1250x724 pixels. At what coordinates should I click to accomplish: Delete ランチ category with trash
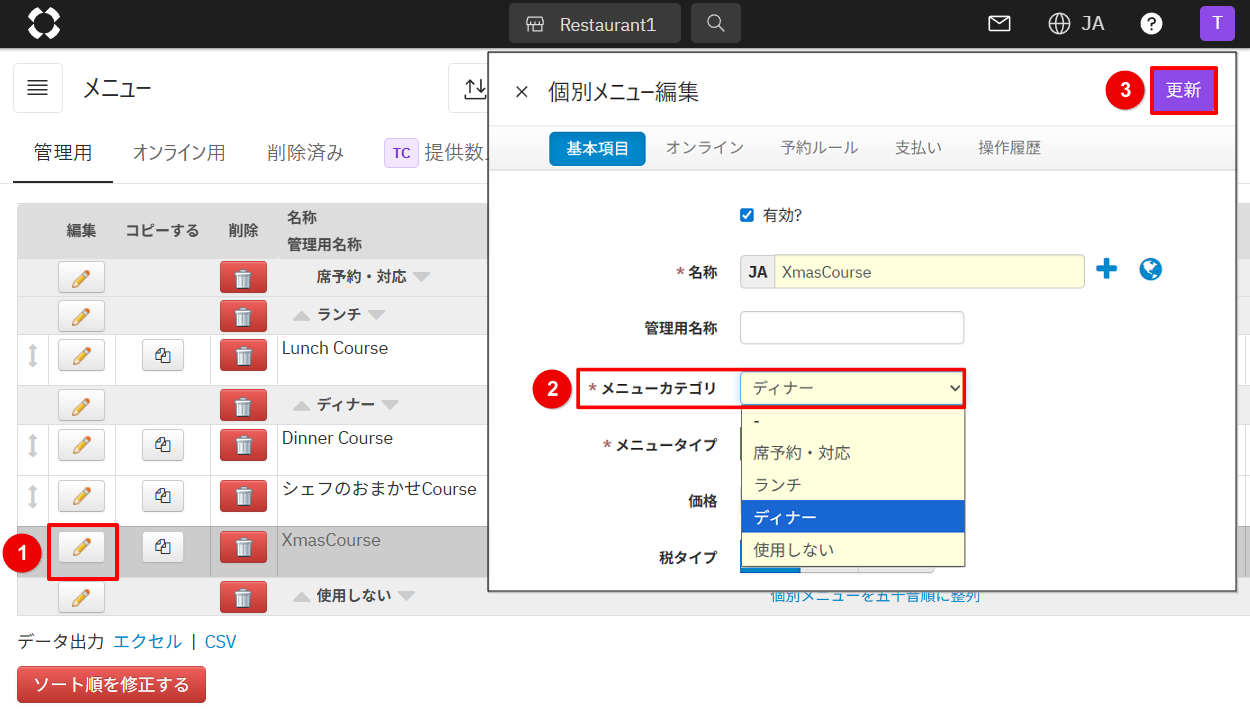tap(243, 316)
